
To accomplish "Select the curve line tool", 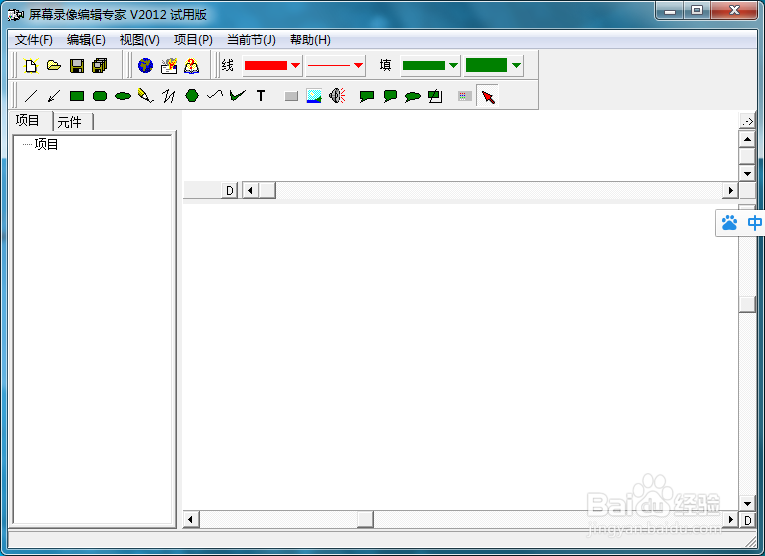I will click(215, 95).
